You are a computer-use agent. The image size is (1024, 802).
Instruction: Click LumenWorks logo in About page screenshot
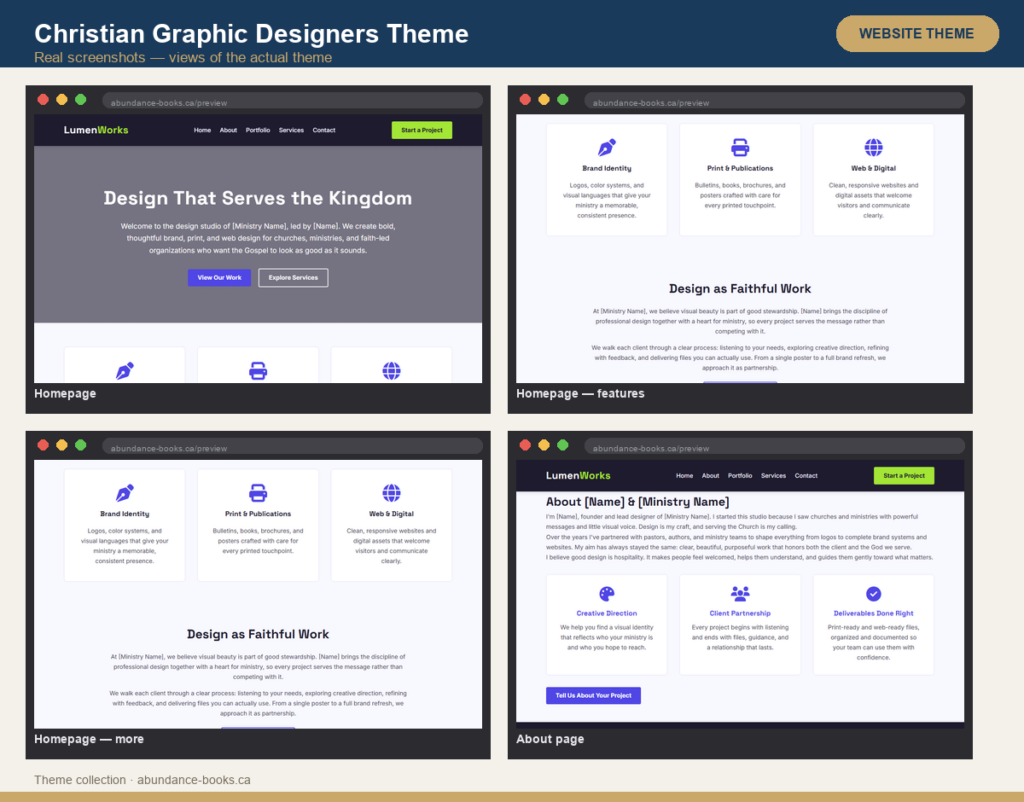578,475
